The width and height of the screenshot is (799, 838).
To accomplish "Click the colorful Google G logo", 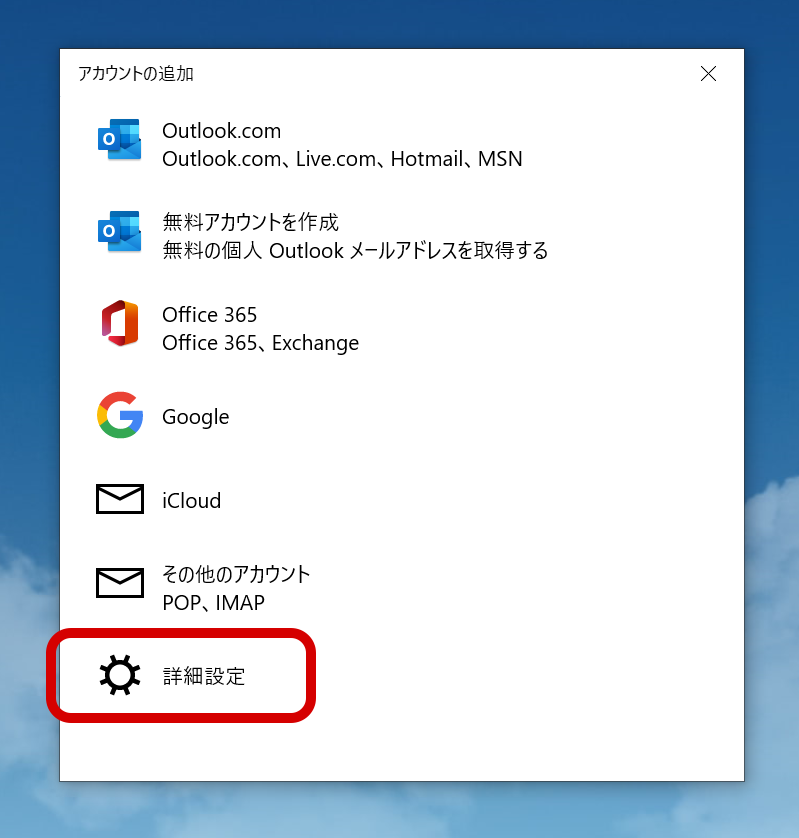I will point(119,415).
